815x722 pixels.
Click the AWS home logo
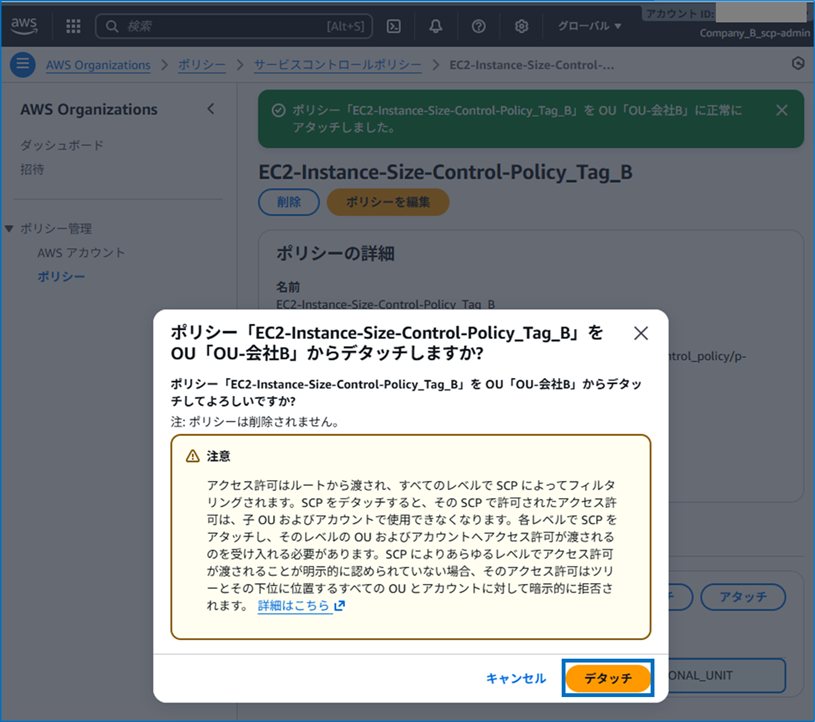24,26
